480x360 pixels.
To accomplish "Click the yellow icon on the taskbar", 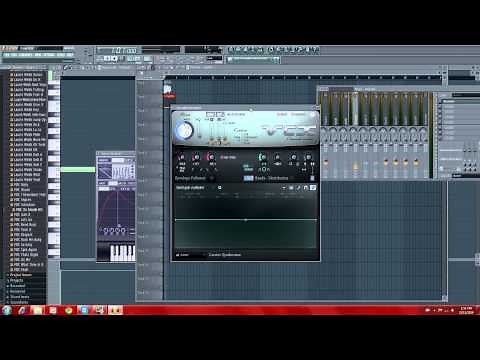I will 116,310.
